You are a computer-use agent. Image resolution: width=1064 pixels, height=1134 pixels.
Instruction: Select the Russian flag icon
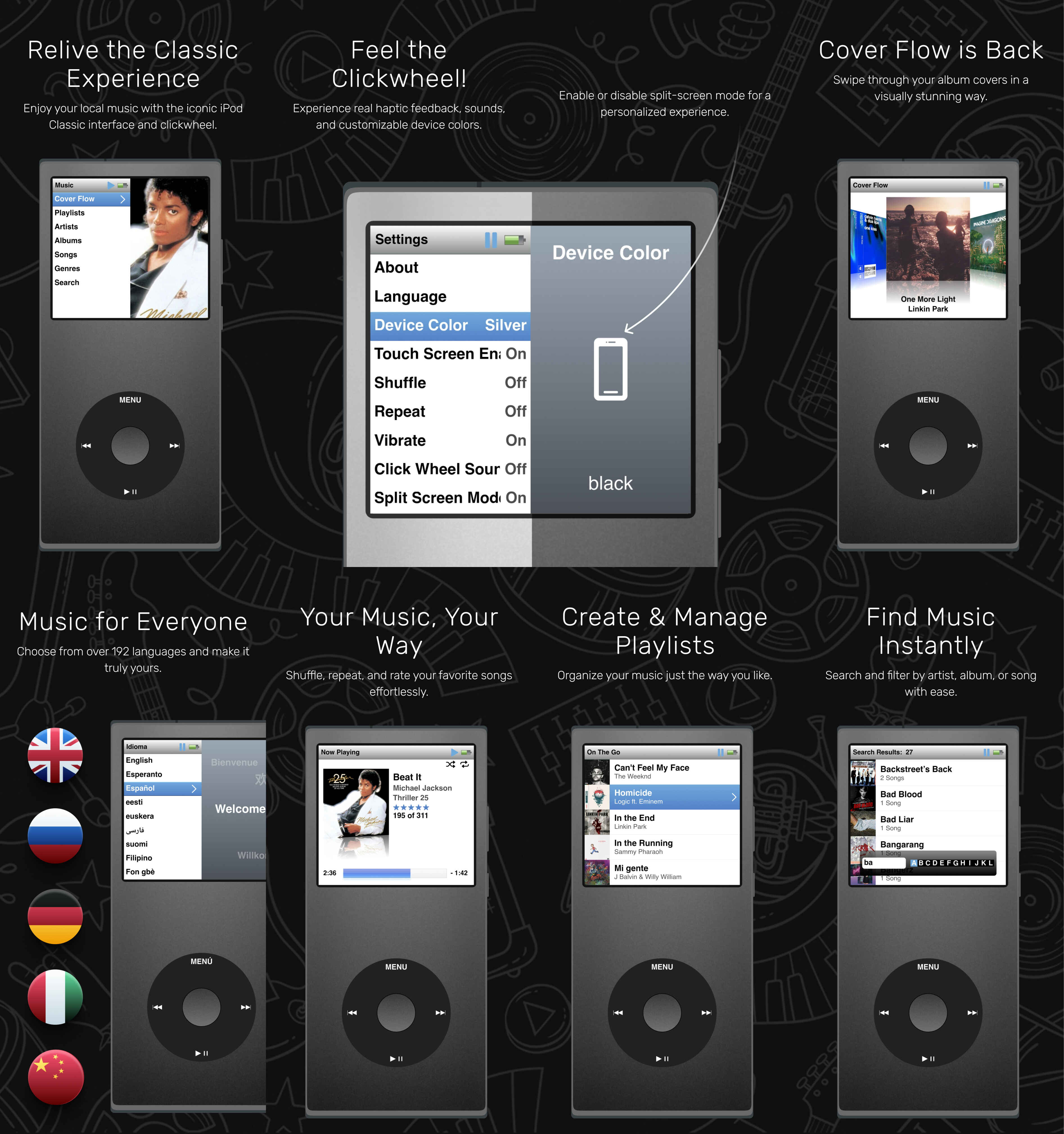55,836
